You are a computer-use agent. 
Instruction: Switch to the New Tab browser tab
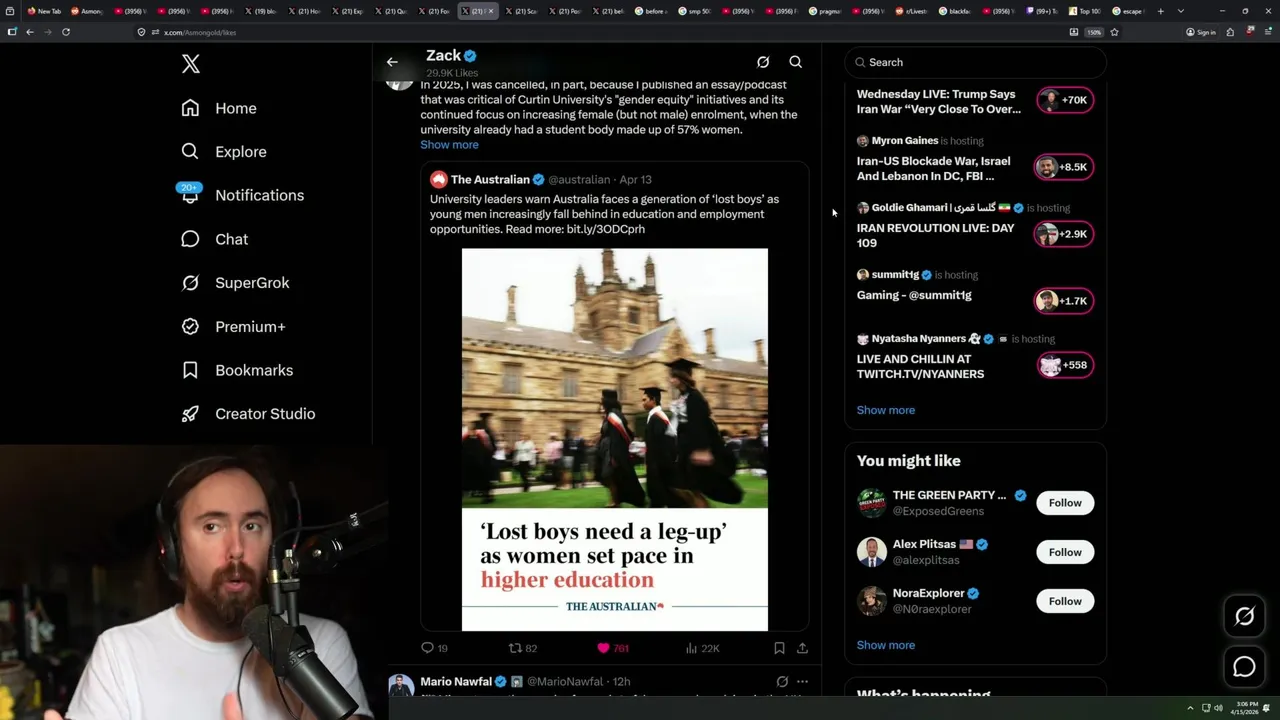click(44, 11)
